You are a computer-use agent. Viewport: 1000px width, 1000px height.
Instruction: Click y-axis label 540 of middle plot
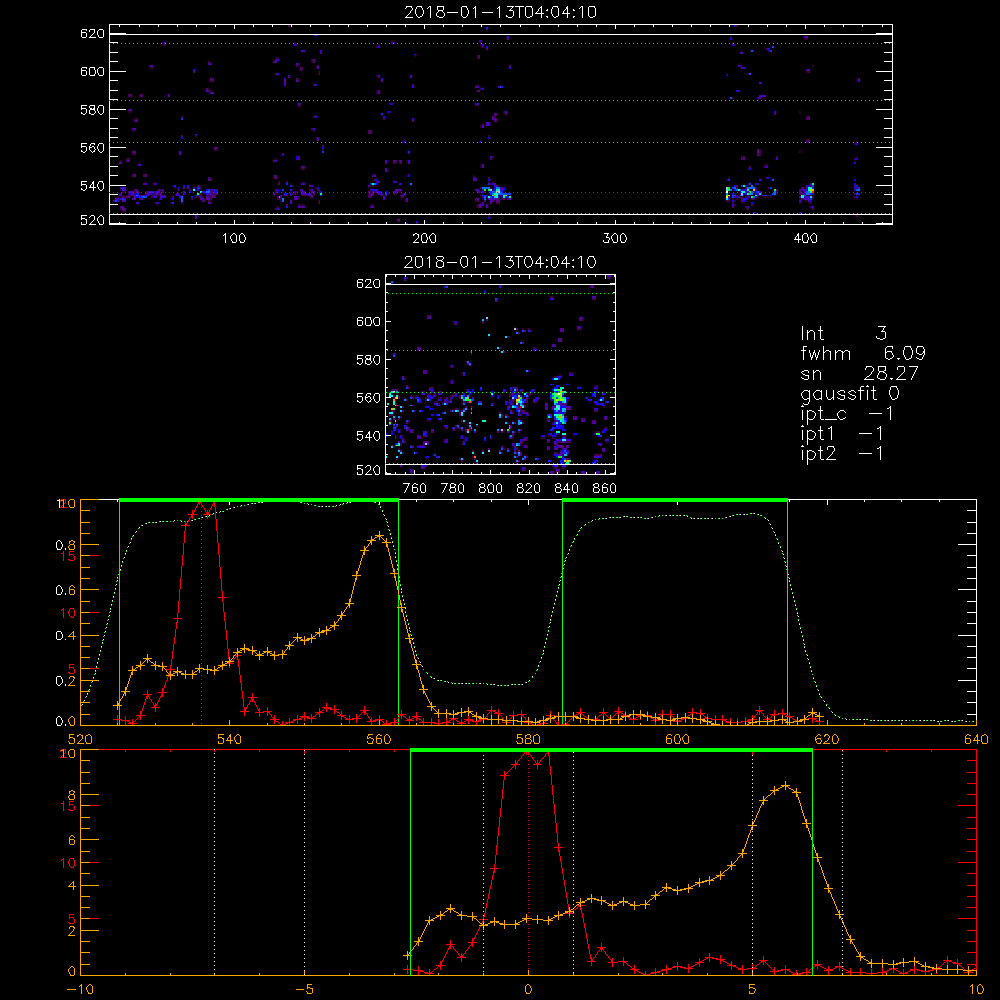coord(368,436)
